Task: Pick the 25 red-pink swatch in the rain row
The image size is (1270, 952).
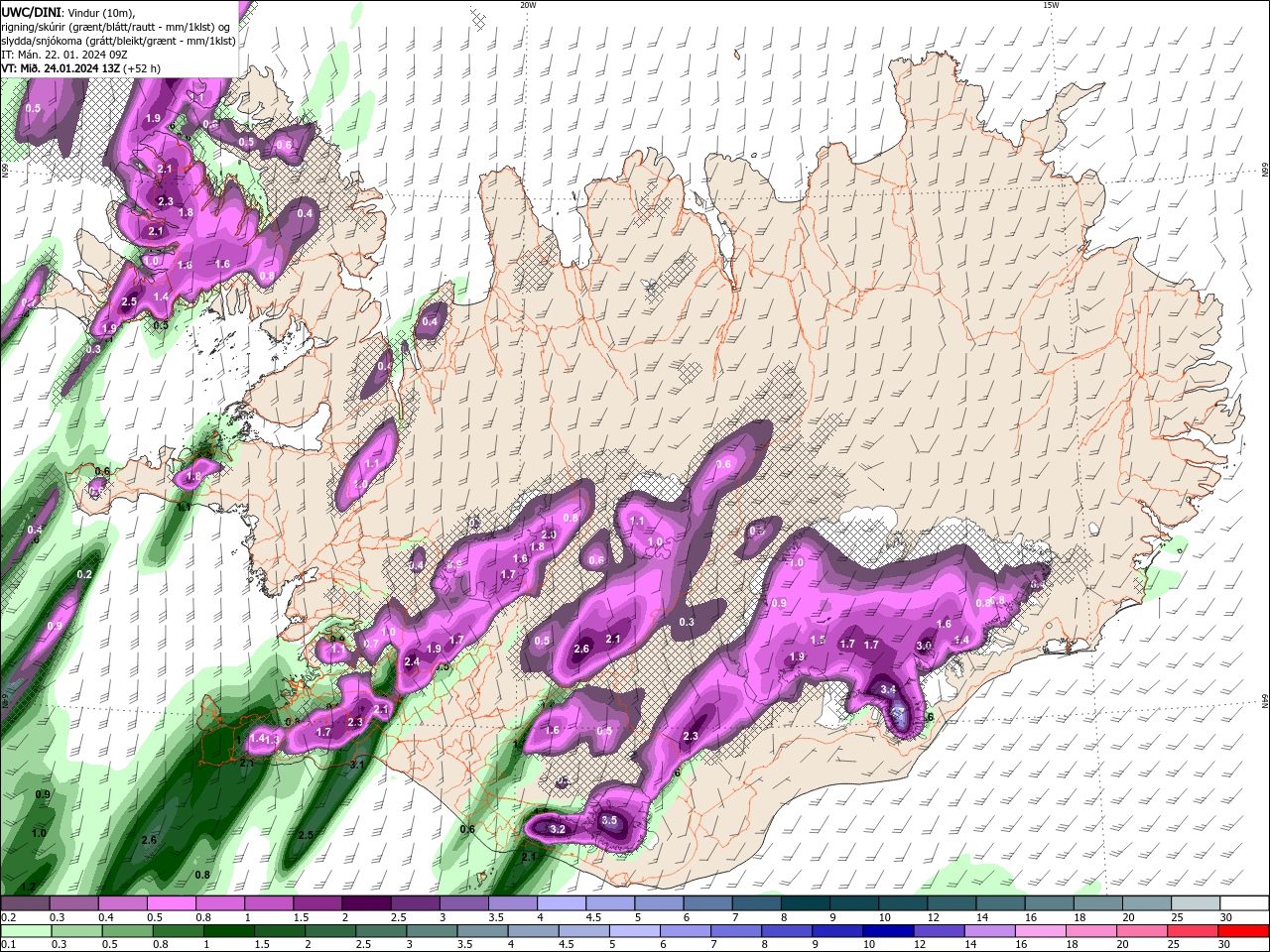Action: [x=1194, y=931]
